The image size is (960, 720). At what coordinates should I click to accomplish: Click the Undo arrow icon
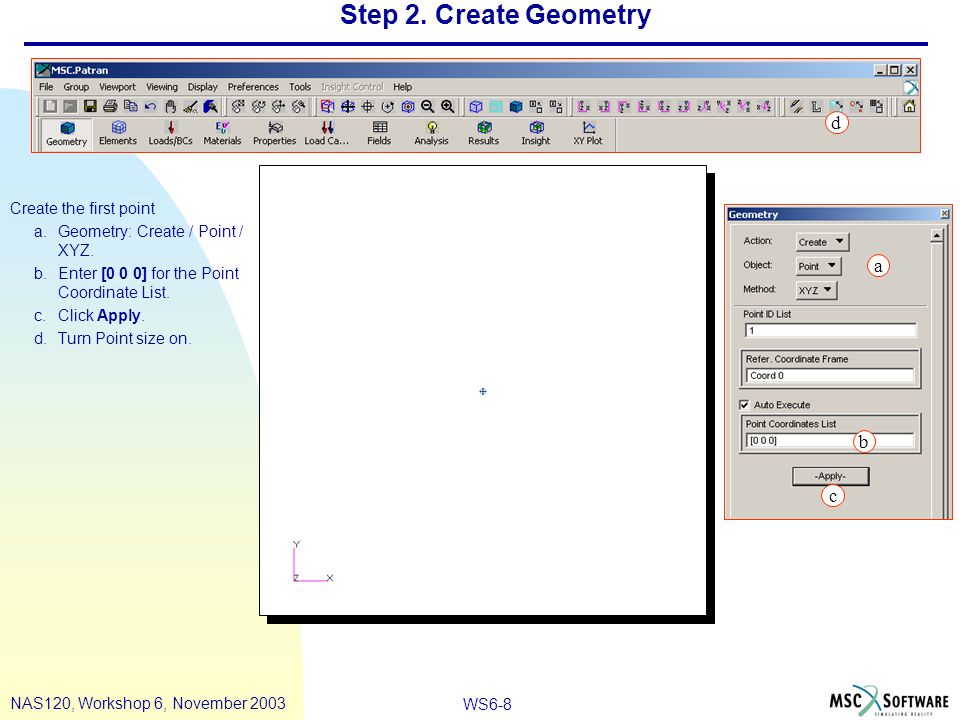[150, 107]
